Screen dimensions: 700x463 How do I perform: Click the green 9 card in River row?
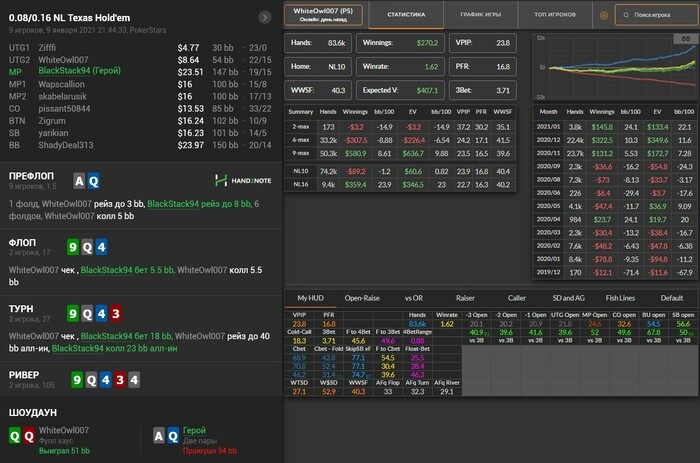[x=77, y=380]
